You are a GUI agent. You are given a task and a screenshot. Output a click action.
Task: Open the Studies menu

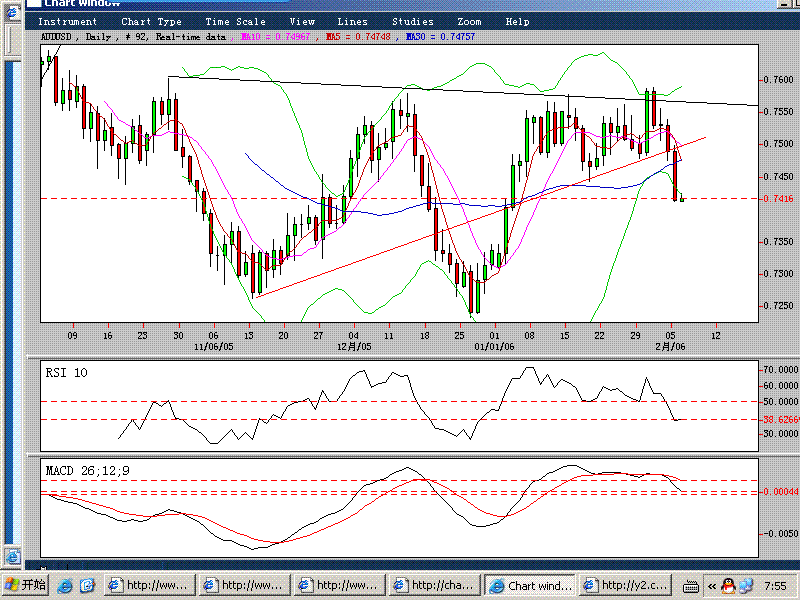coord(412,21)
